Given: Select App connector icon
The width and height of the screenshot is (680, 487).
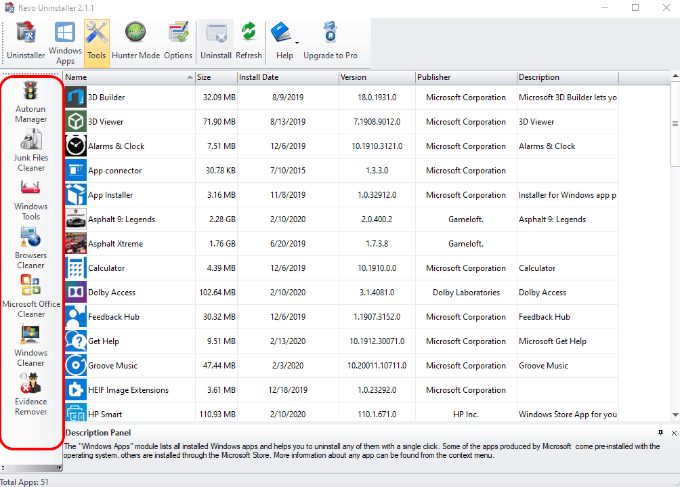Looking at the screenshot, I should pos(76,170).
